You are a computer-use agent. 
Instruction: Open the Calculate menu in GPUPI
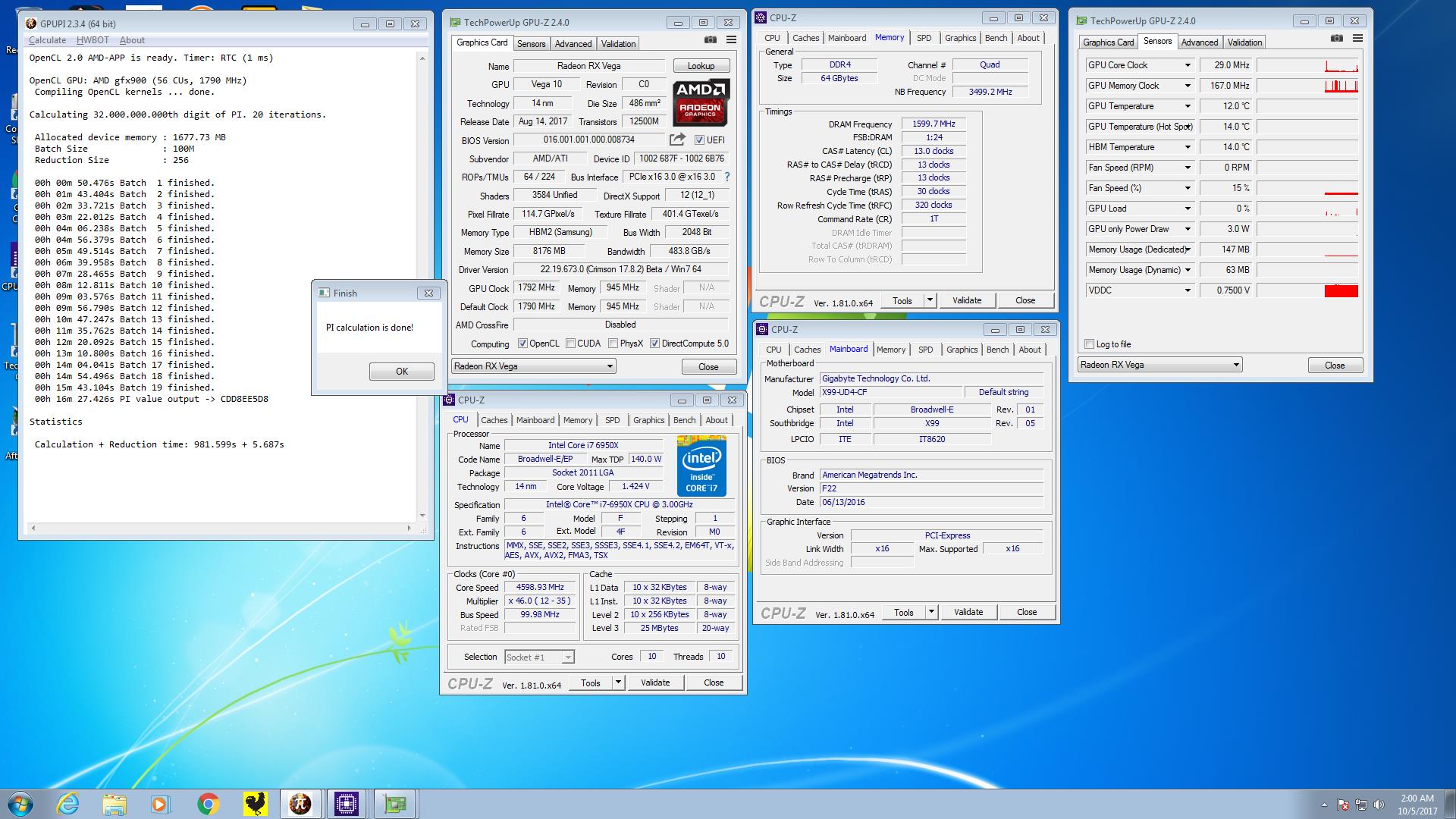(47, 40)
